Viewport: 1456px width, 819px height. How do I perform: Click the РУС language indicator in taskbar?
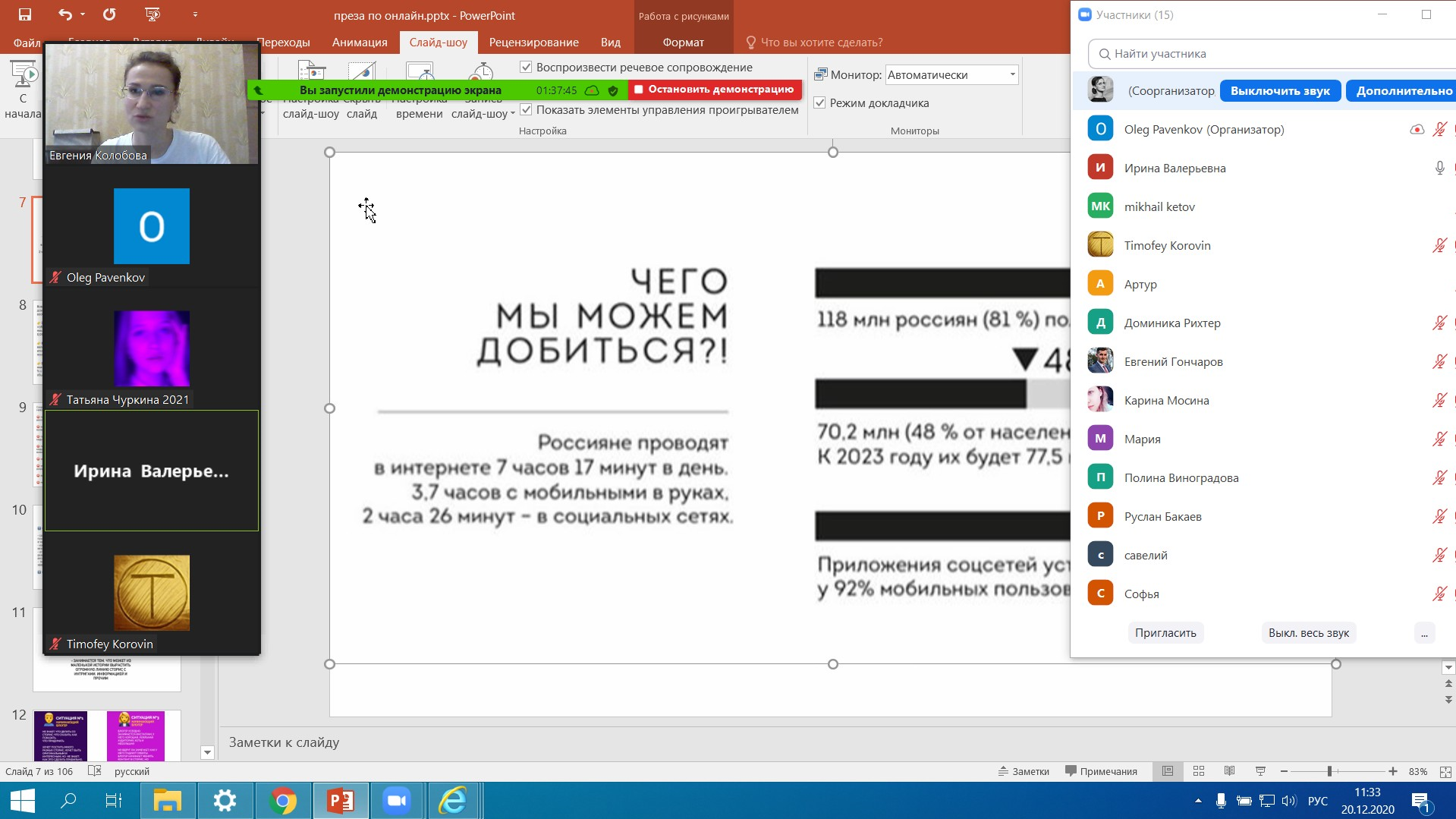click(1318, 801)
